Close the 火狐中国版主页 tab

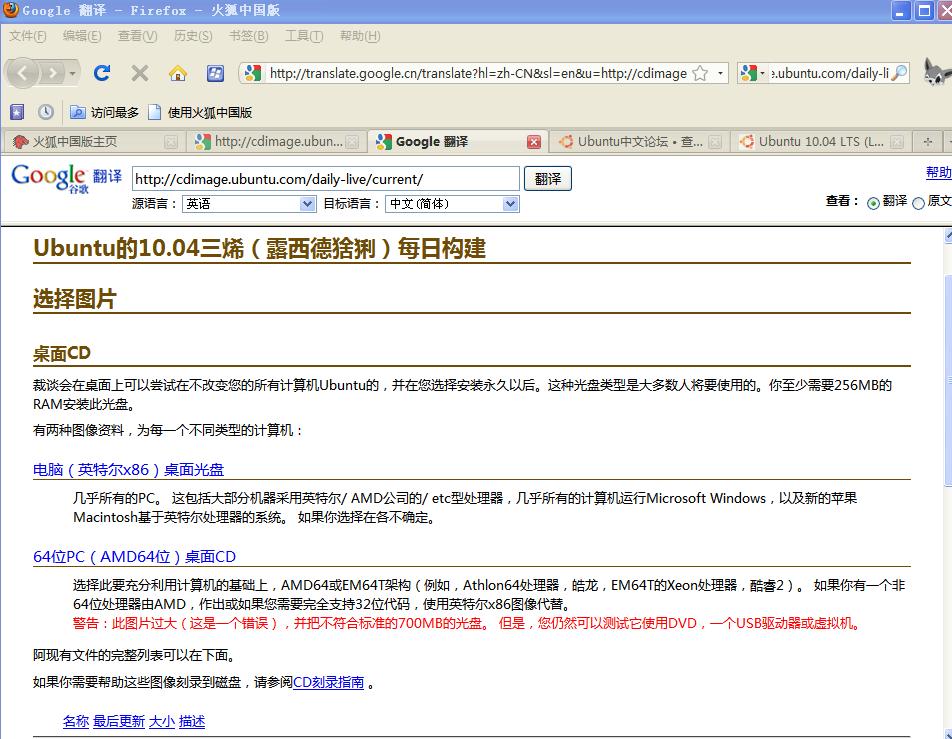171,142
